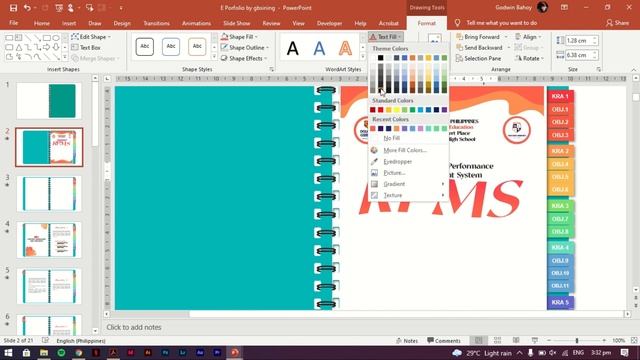Edit shape width field 6.38 cm
640x360 pixels.
(578, 55)
